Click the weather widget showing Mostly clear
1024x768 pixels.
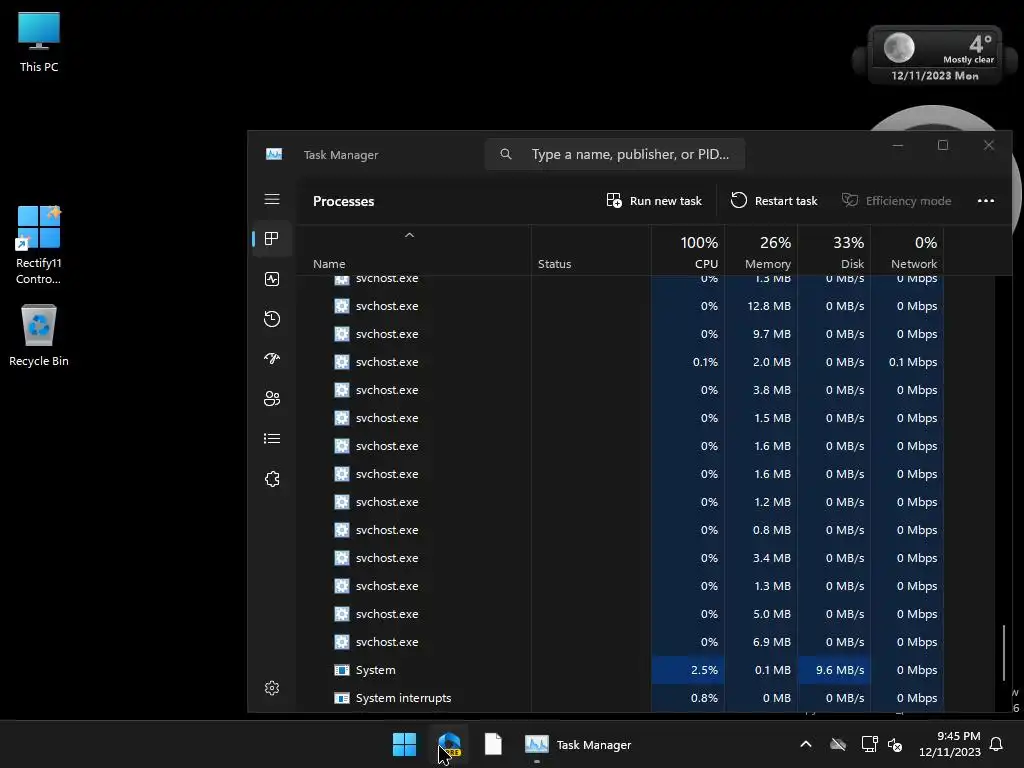935,56
